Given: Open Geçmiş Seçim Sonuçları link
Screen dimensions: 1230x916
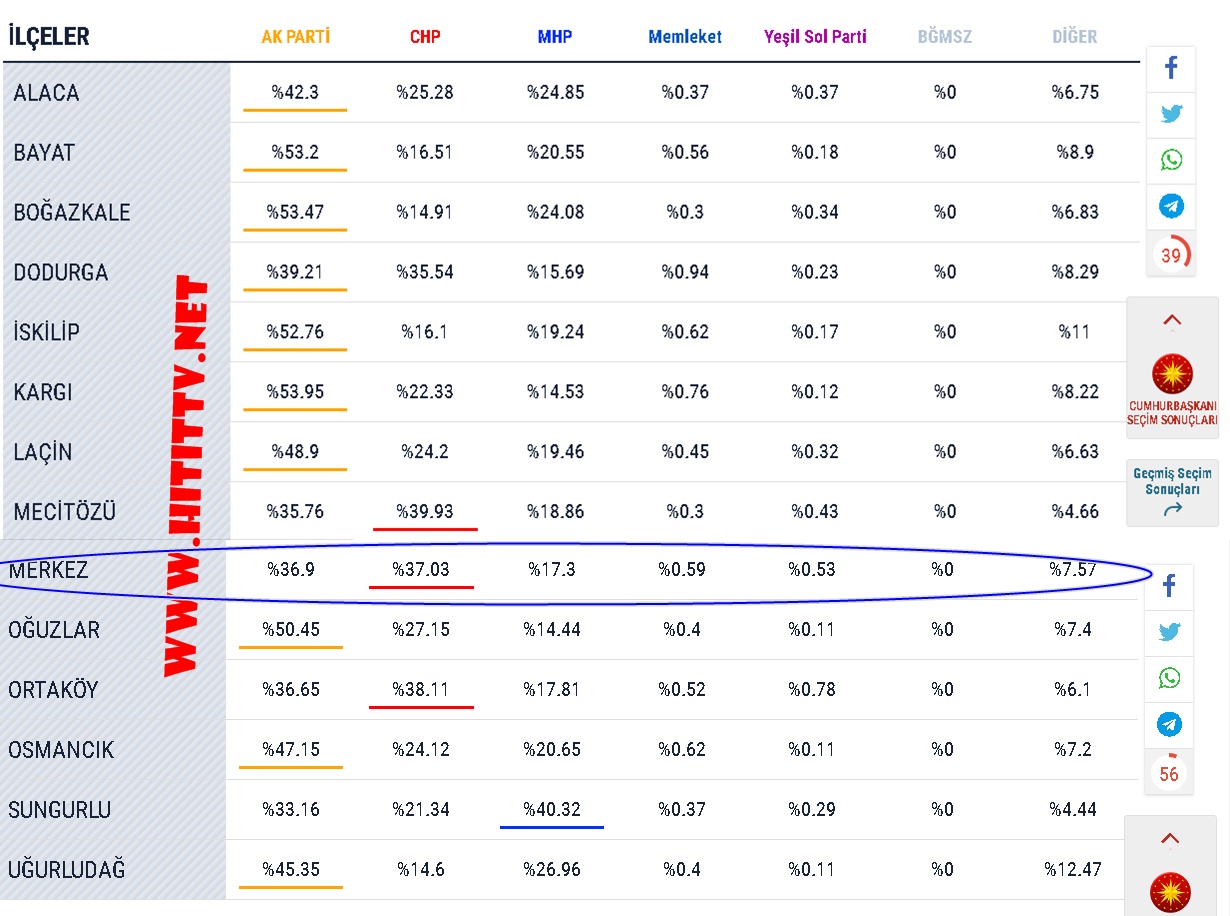Looking at the screenshot, I should point(1172,491).
